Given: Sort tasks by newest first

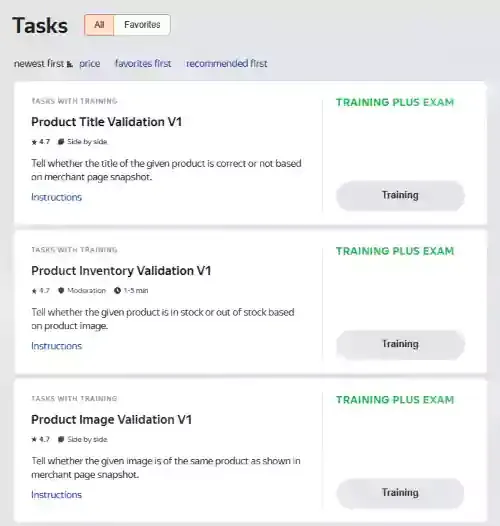Looking at the screenshot, I should tap(39, 63).
